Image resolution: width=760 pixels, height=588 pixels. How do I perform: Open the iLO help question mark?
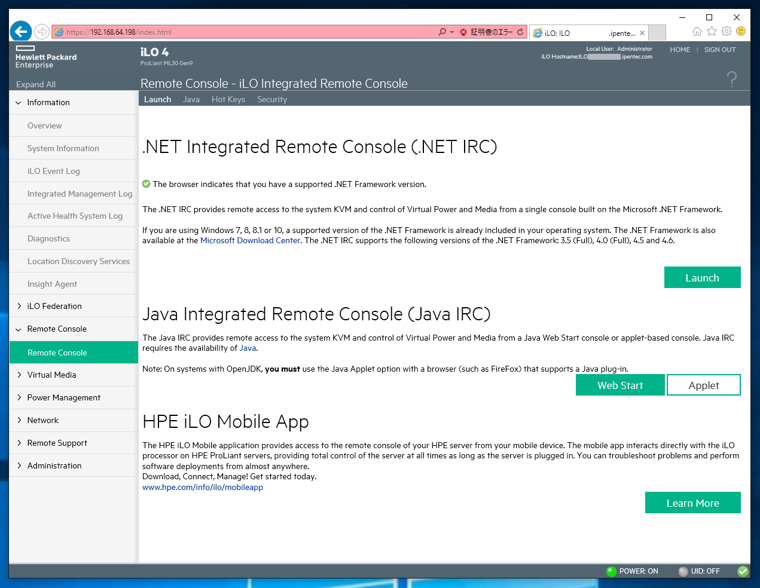point(732,79)
